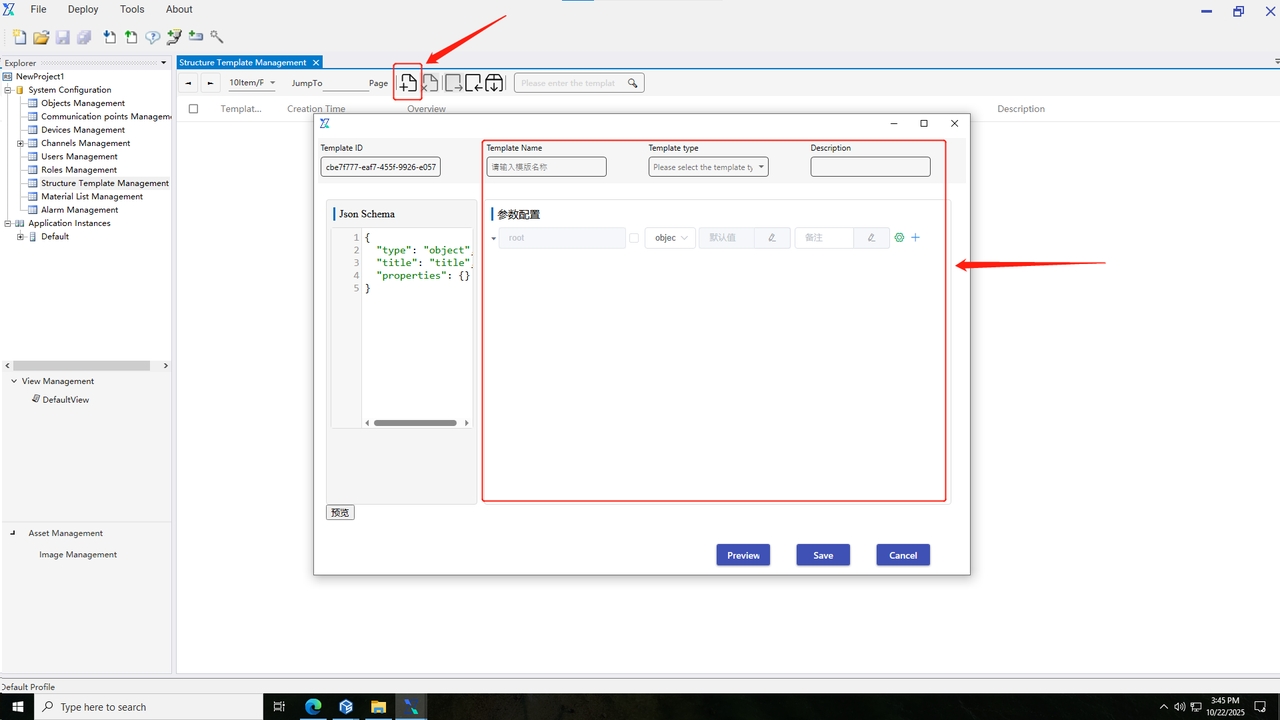Open Microsoft Edge from the taskbar
The width and height of the screenshot is (1280, 720).
pyautogui.click(x=313, y=707)
